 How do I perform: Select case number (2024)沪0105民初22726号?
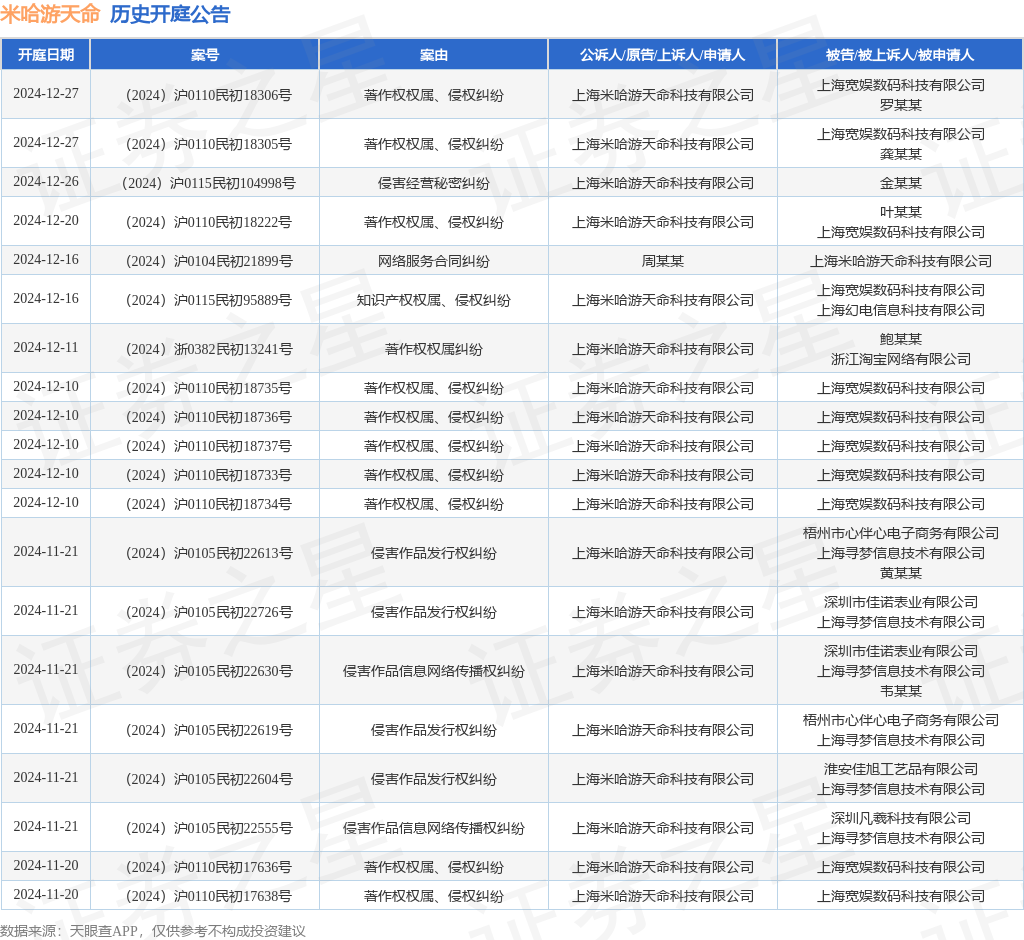pos(208,612)
